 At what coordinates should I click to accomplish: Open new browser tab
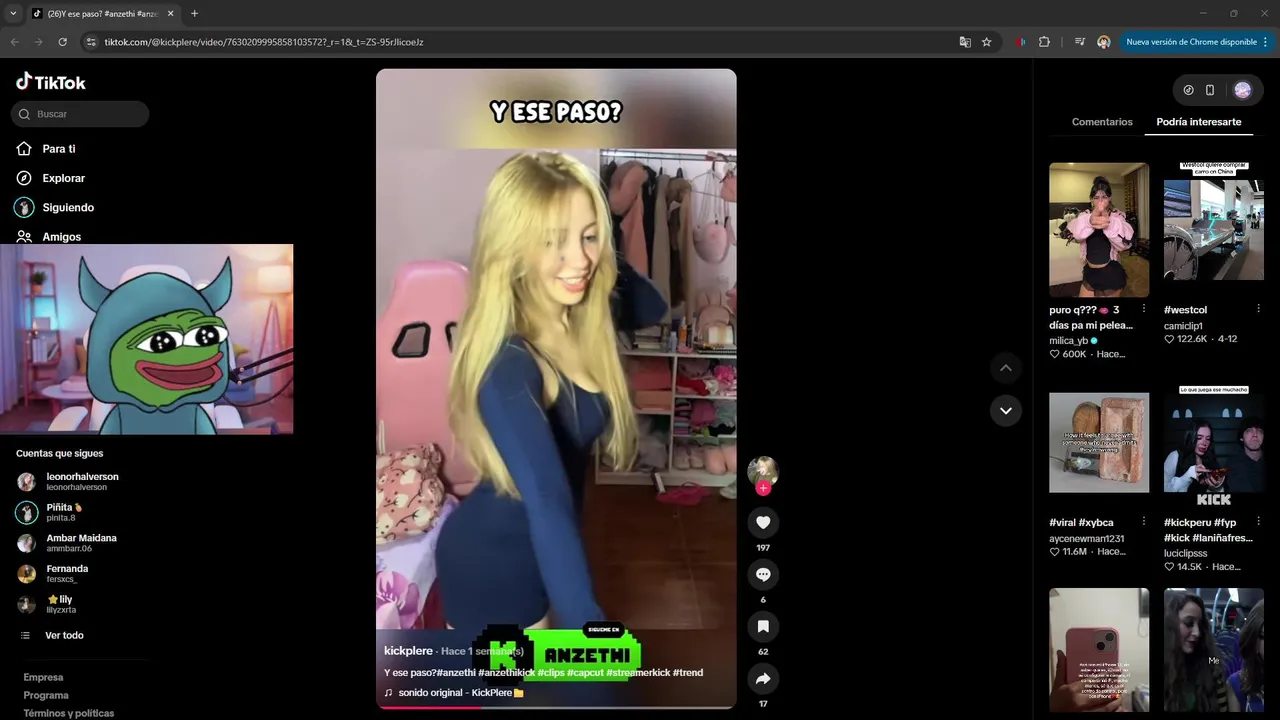pyautogui.click(x=194, y=13)
